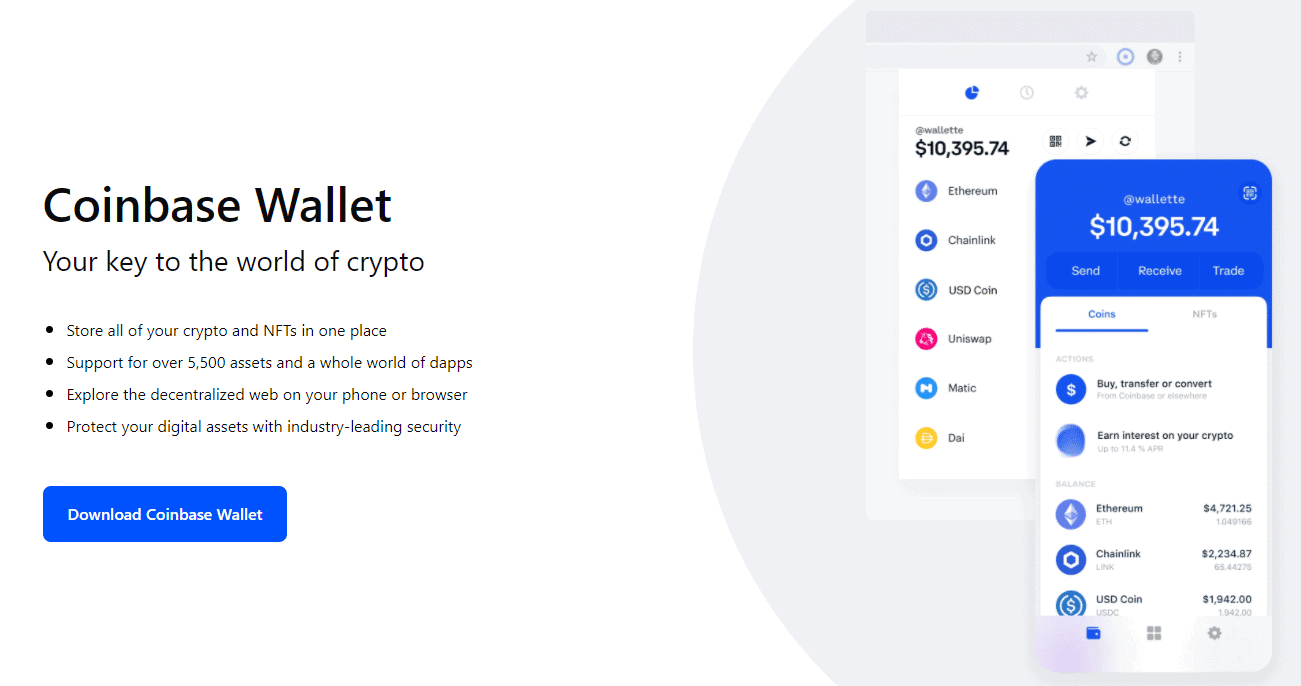This screenshot has width=1301, height=686.
Task: Tap the scan icon on mobile header
Action: (1249, 193)
